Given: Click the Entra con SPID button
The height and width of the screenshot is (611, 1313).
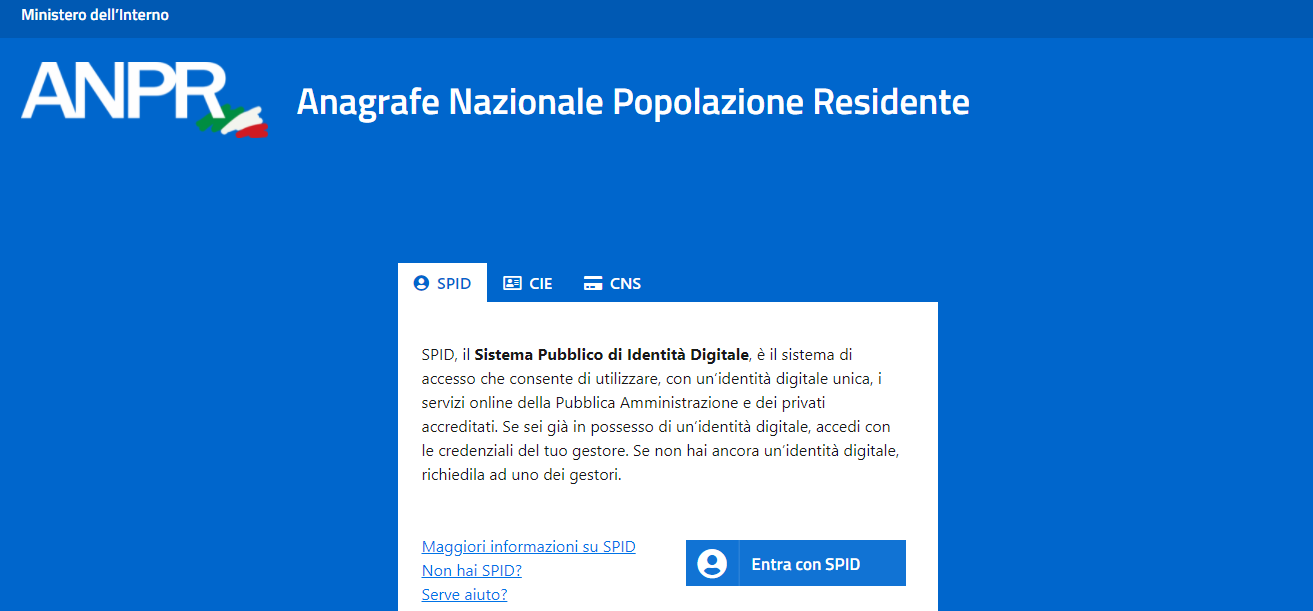Looking at the screenshot, I should coord(796,563).
